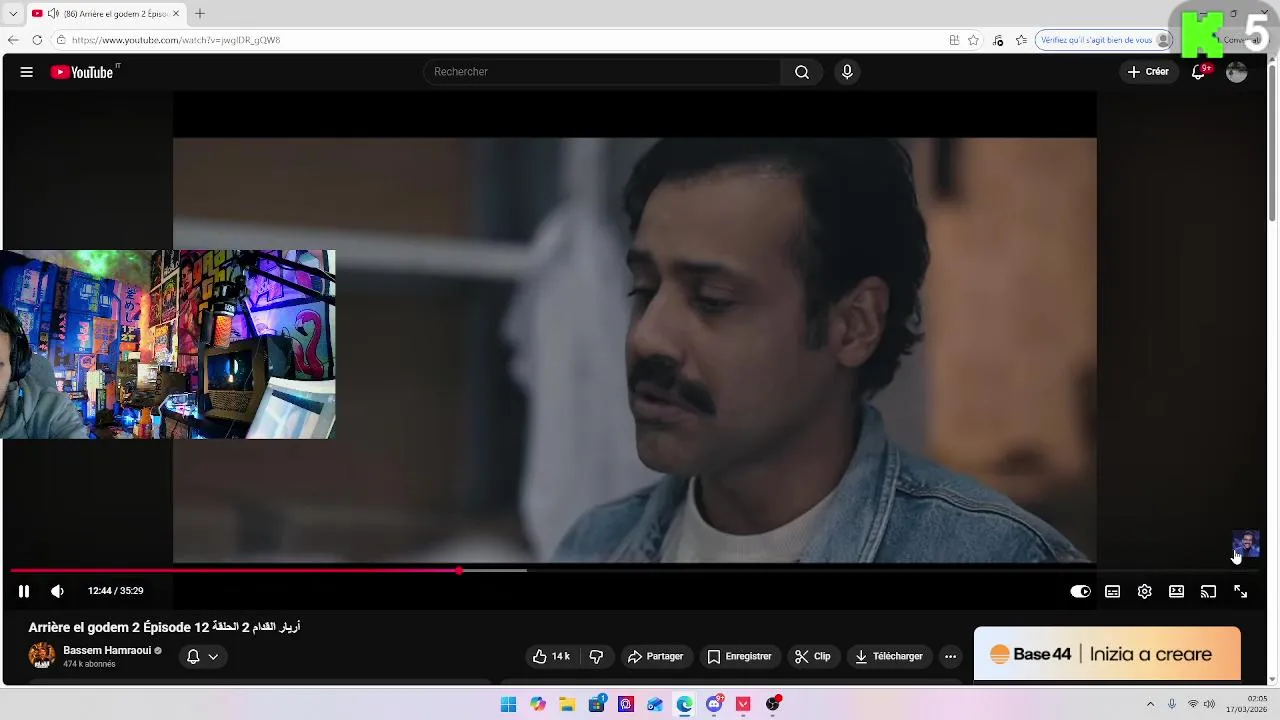Open the Windows Start menu
This screenshot has width=1280, height=720.
pyautogui.click(x=508, y=705)
